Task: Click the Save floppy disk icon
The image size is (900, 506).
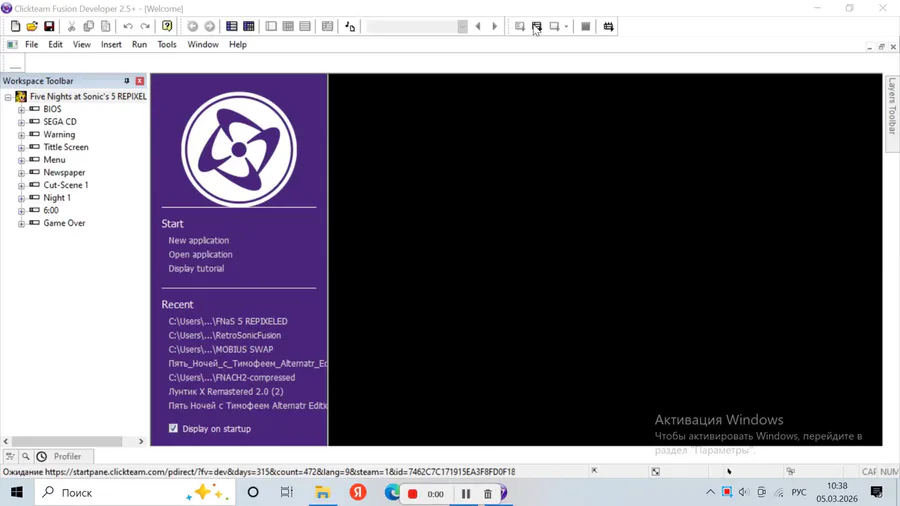Action: [49, 26]
